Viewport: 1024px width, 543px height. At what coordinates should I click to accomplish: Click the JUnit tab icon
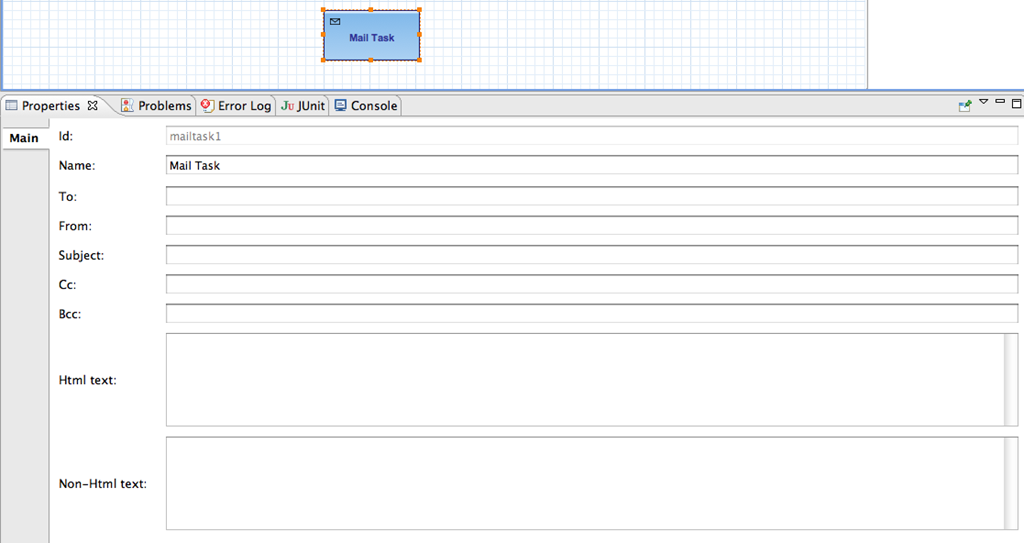[x=287, y=106]
